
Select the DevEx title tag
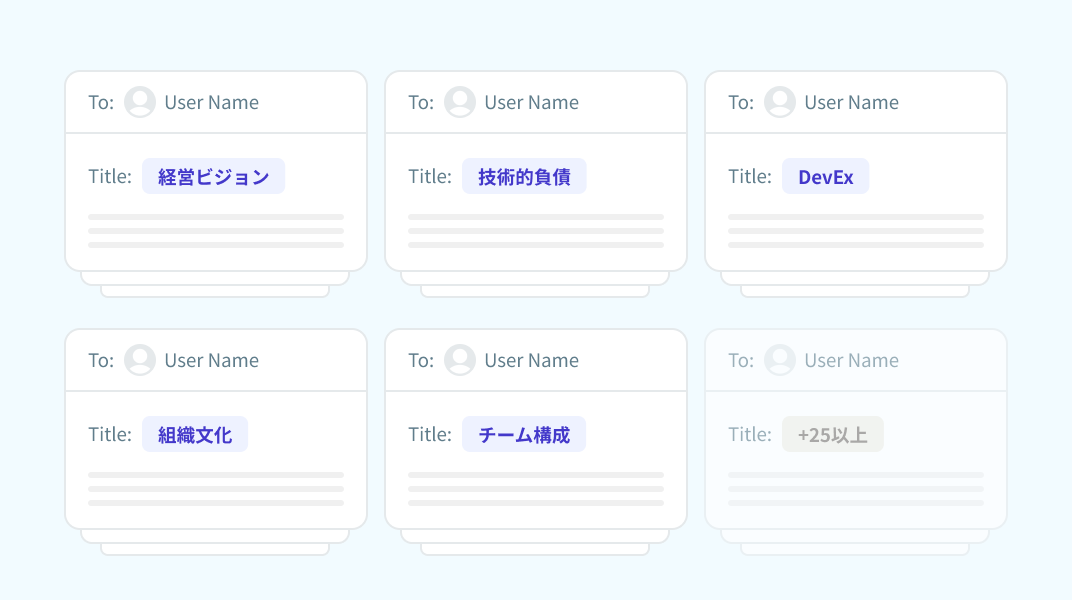click(x=825, y=176)
